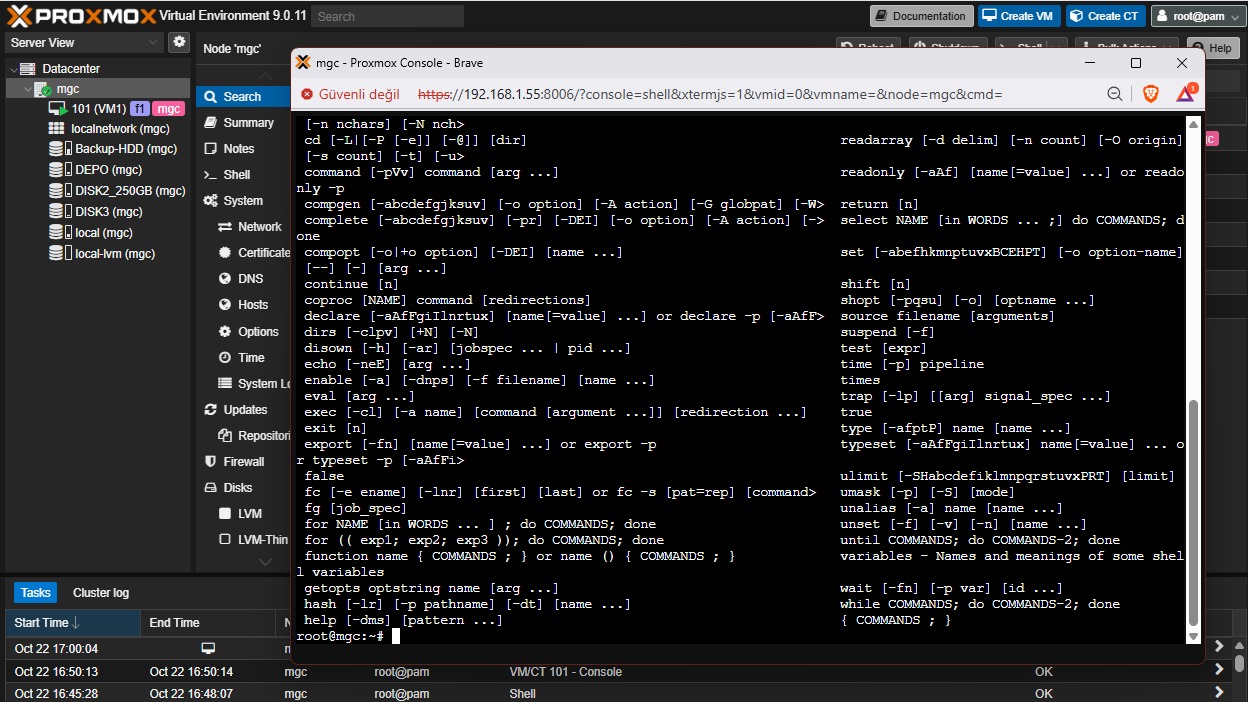
Task: Select the Backup-HDD storage icon in tree
Action: click(60, 149)
